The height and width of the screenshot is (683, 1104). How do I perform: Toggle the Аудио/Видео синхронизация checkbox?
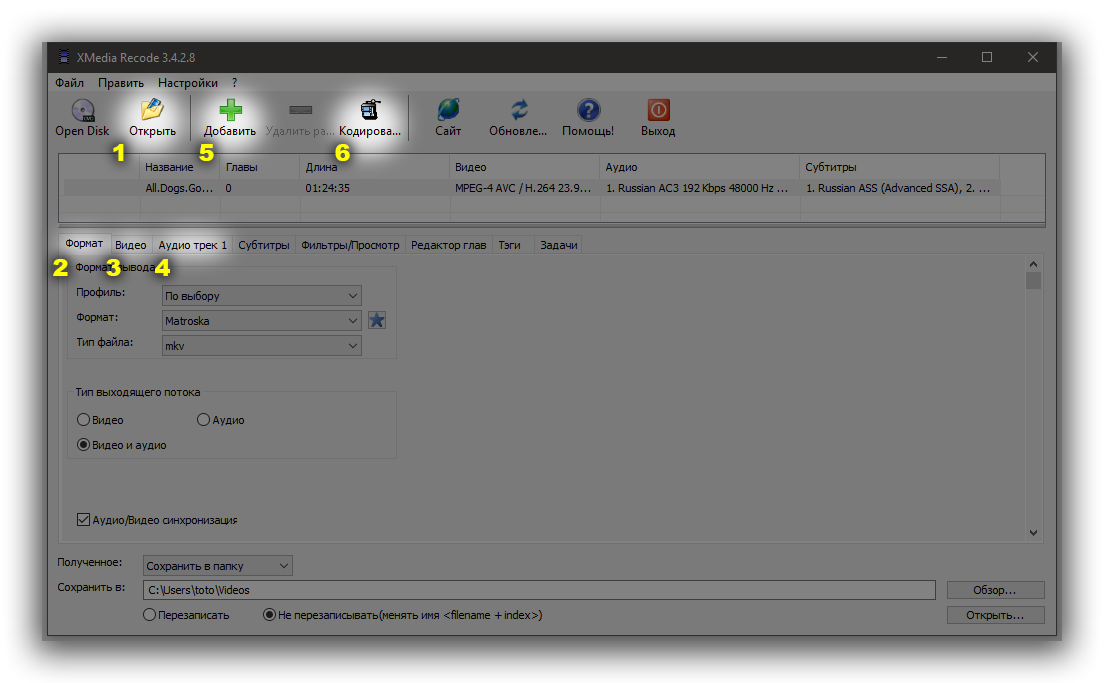point(84,520)
